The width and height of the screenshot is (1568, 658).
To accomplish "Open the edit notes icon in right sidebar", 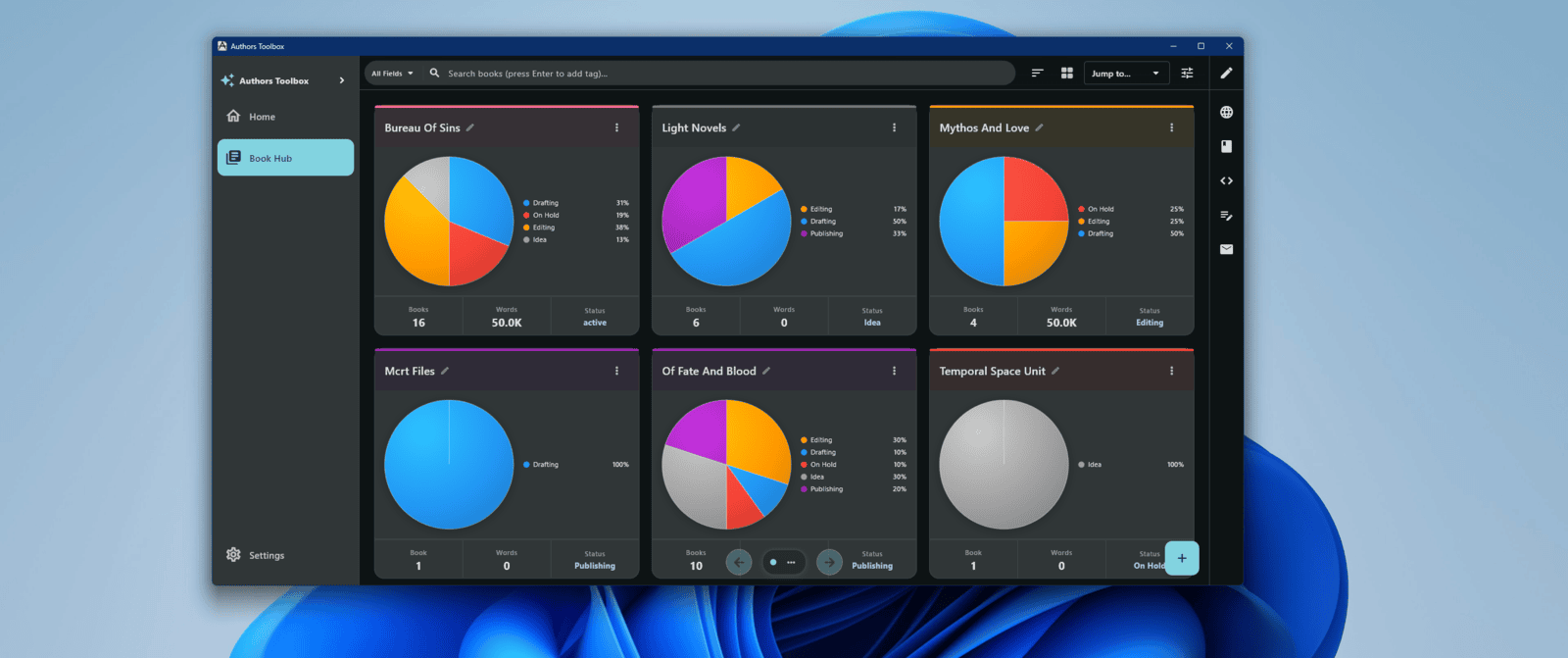I will (x=1226, y=216).
